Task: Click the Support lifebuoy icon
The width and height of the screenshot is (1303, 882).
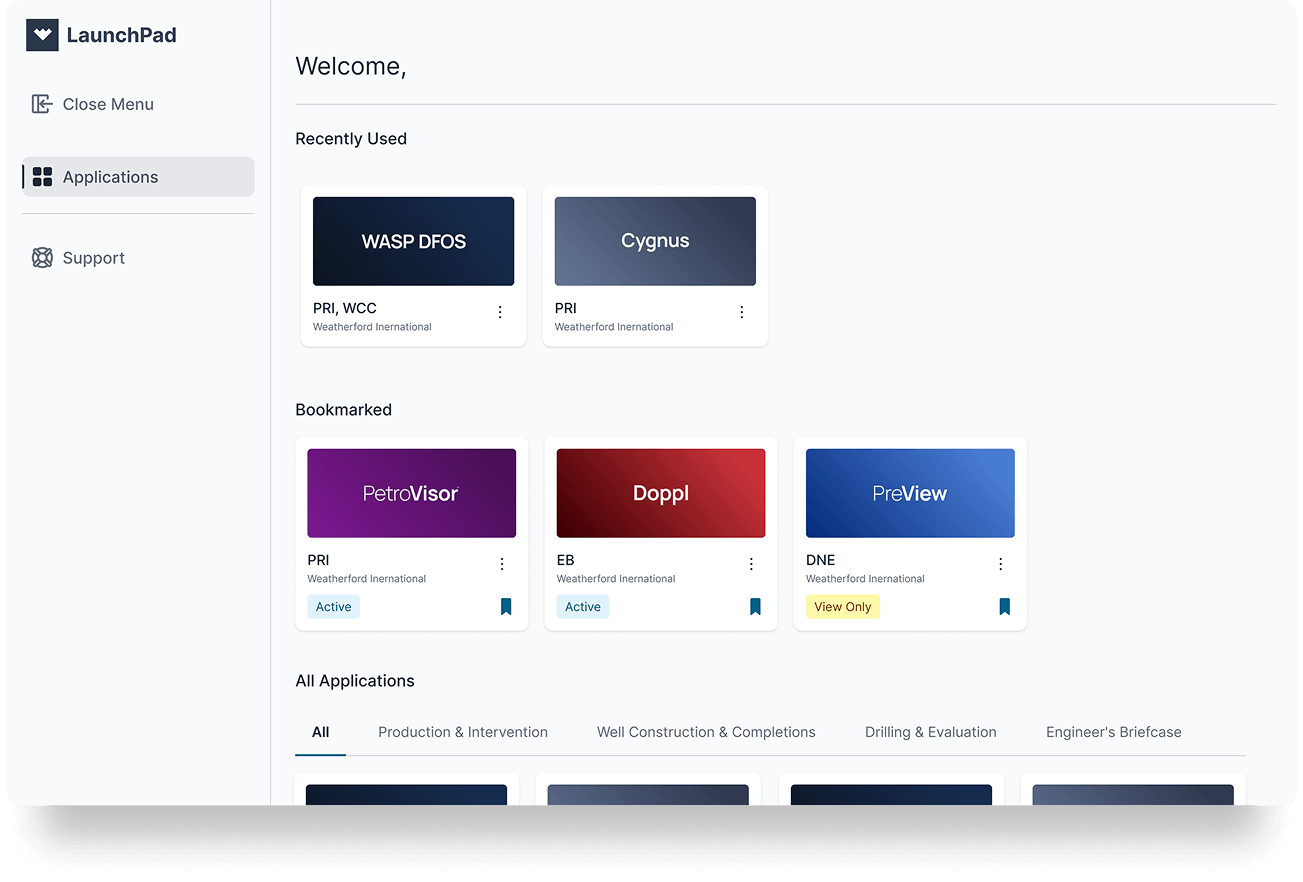Action: click(42, 258)
